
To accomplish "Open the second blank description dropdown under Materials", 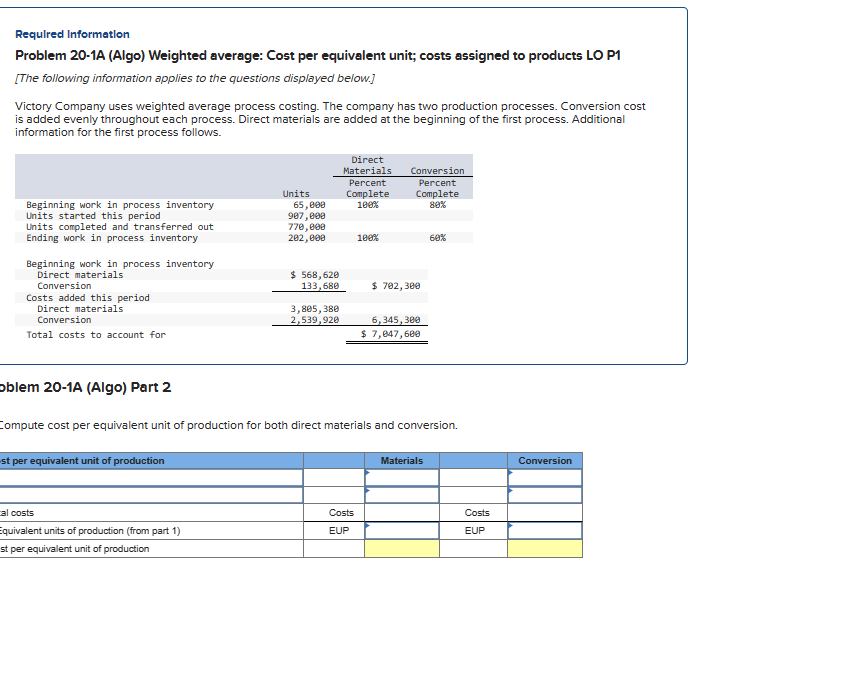I will tap(402, 495).
